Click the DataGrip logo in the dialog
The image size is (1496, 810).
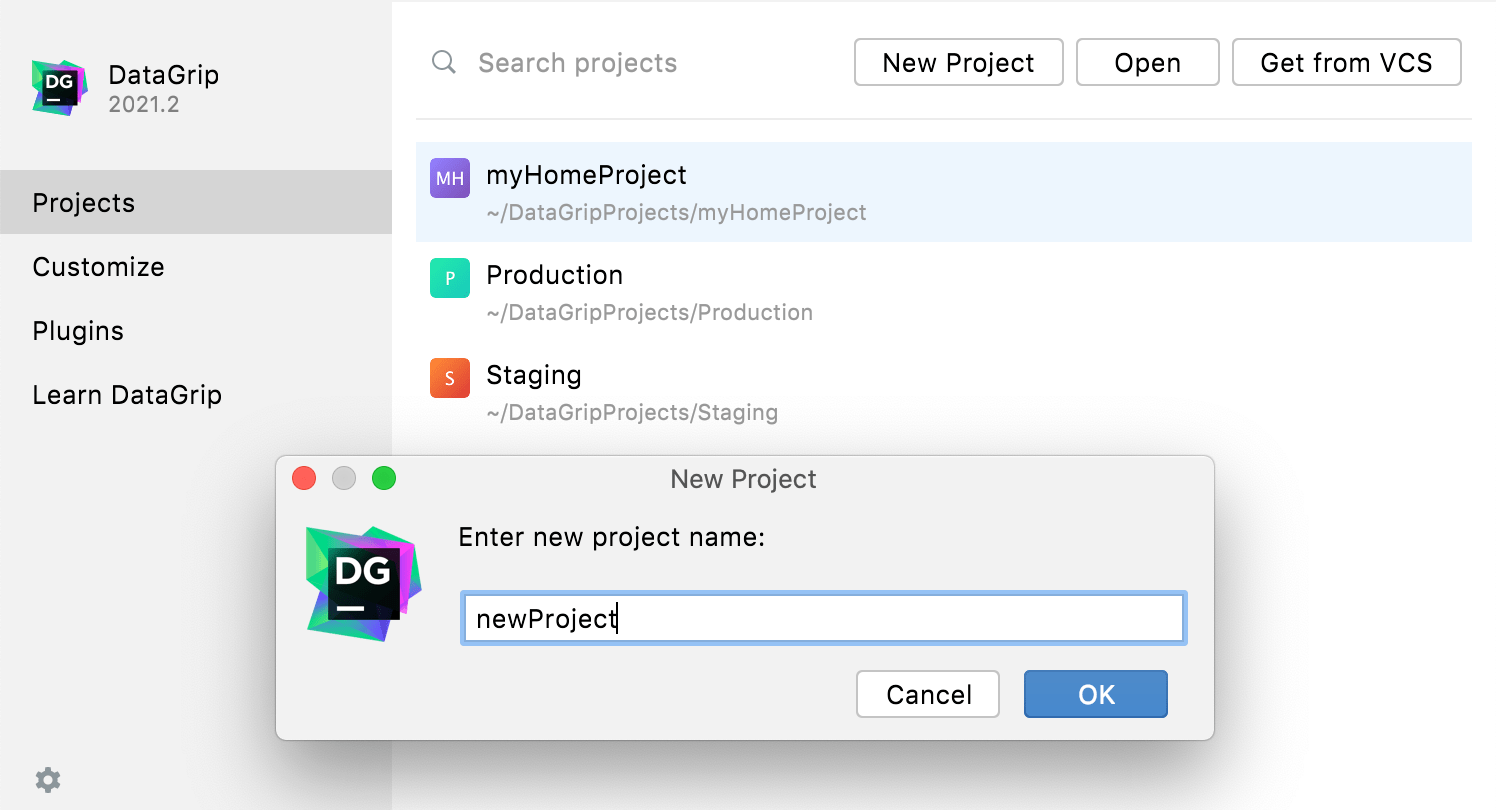click(363, 580)
